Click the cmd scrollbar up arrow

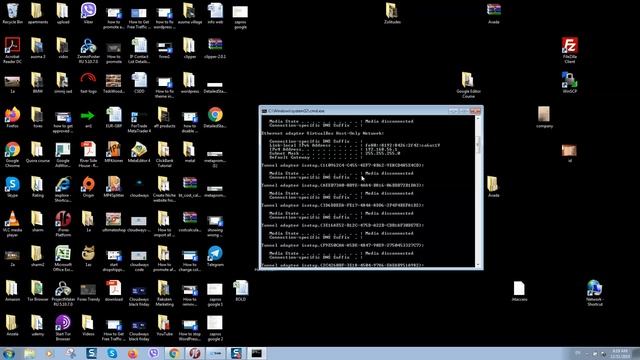pos(478,118)
